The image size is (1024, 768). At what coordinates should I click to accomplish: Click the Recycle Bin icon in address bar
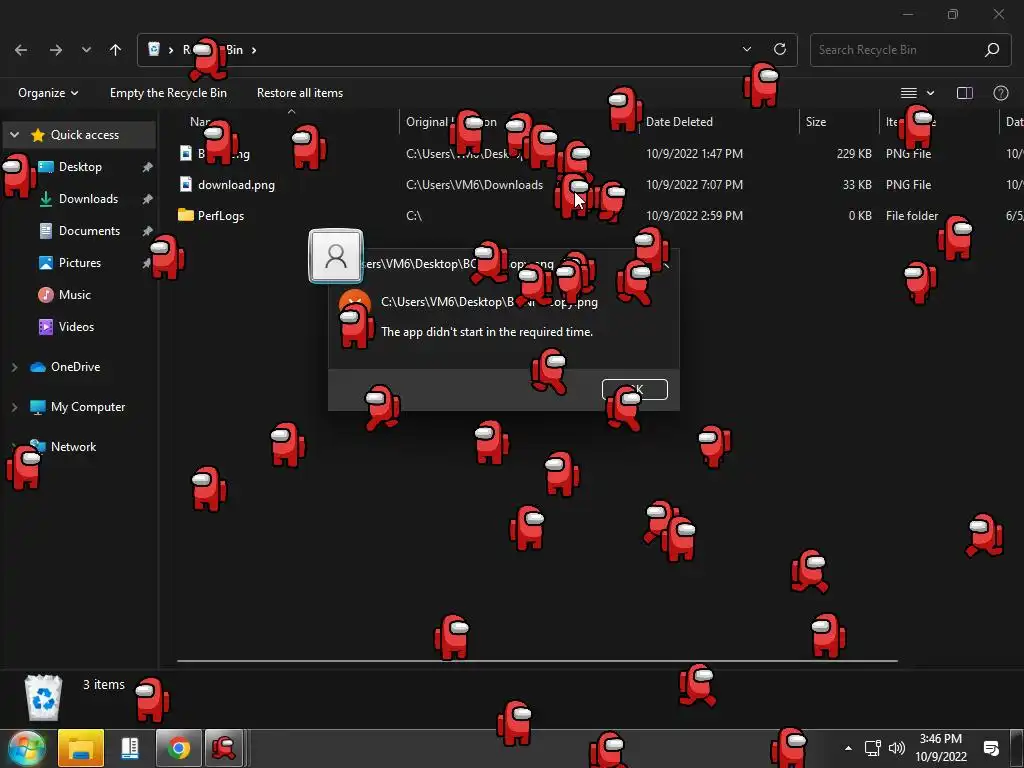tap(154, 50)
